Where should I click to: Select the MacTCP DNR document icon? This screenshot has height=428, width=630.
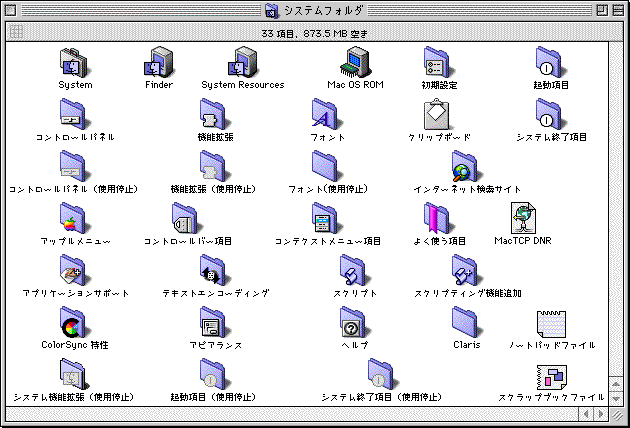point(523,218)
